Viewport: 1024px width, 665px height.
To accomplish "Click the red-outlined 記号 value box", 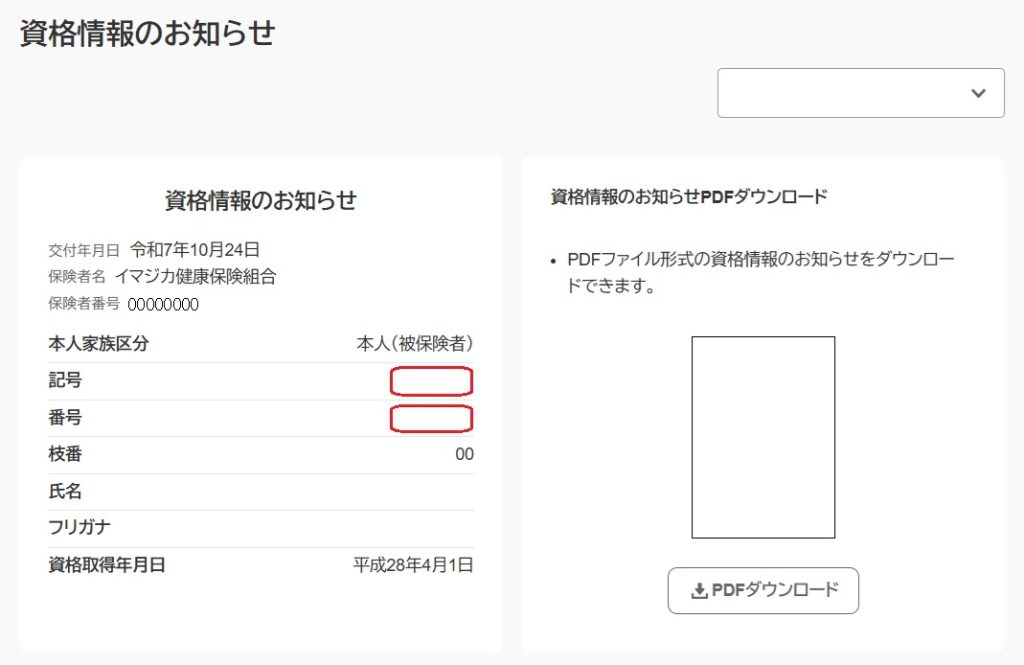I will click(431, 381).
